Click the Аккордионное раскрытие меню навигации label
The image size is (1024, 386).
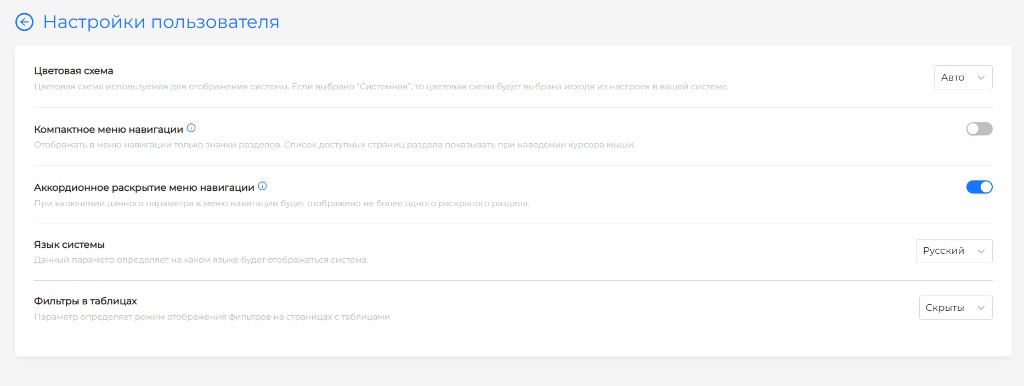click(144, 187)
